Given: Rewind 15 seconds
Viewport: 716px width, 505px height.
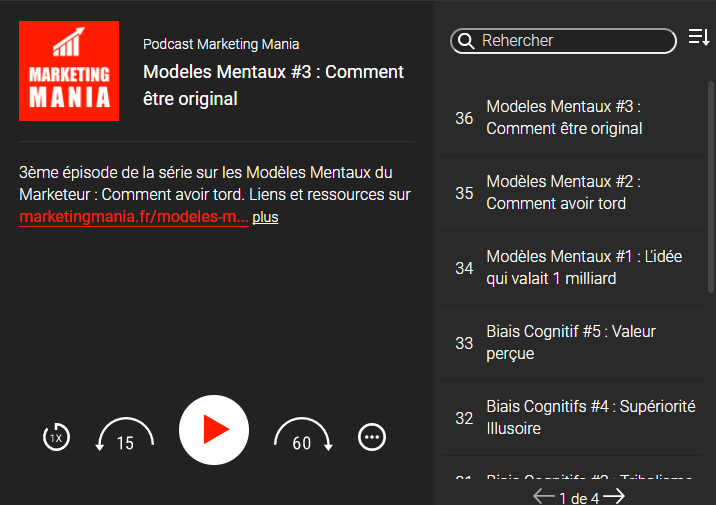Looking at the screenshot, I should [x=124, y=436].
